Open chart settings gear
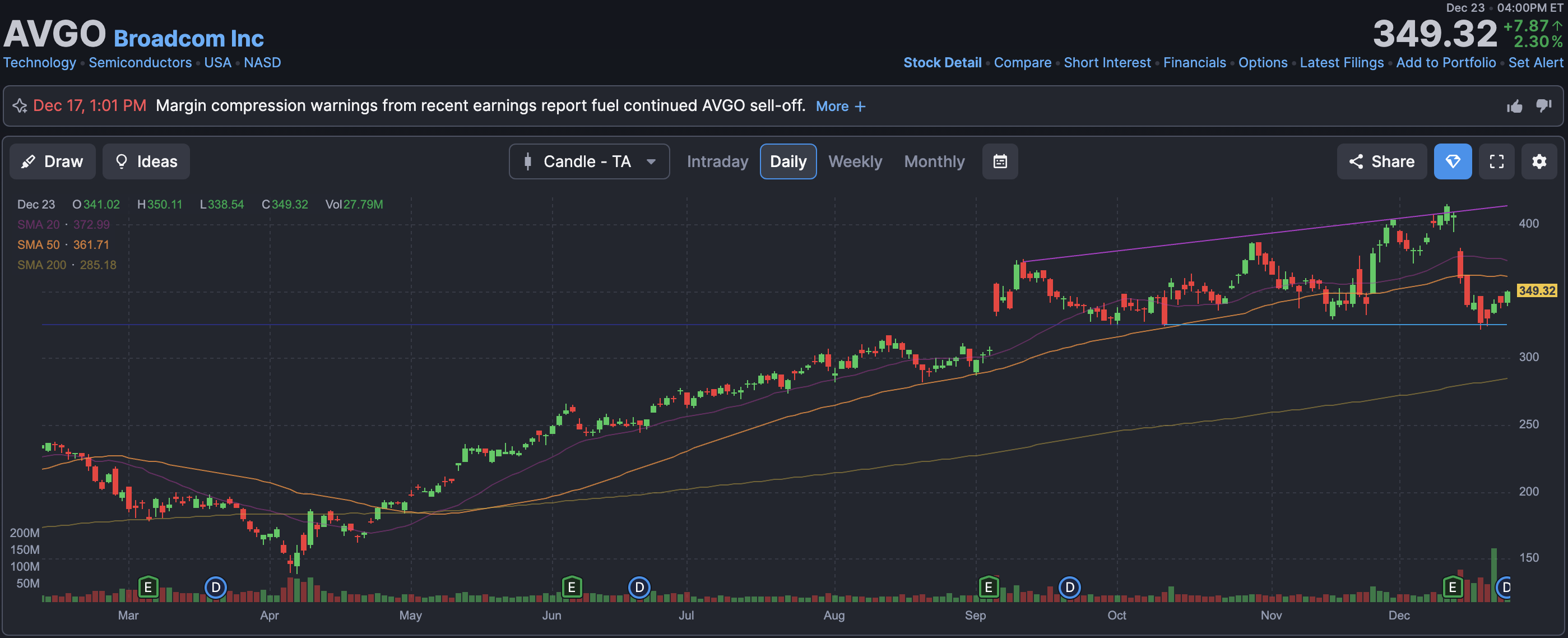This screenshot has width=1568, height=638. click(x=1539, y=161)
